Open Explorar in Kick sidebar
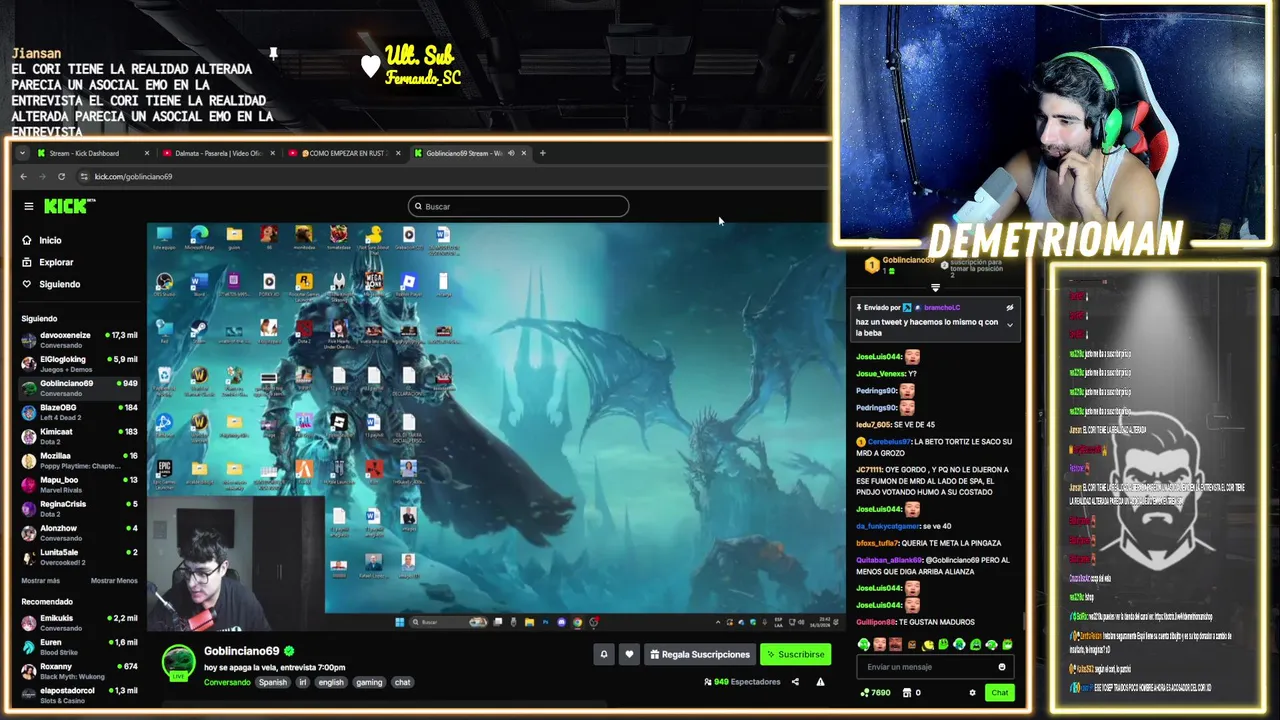This screenshot has height=720, width=1280. click(48, 262)
